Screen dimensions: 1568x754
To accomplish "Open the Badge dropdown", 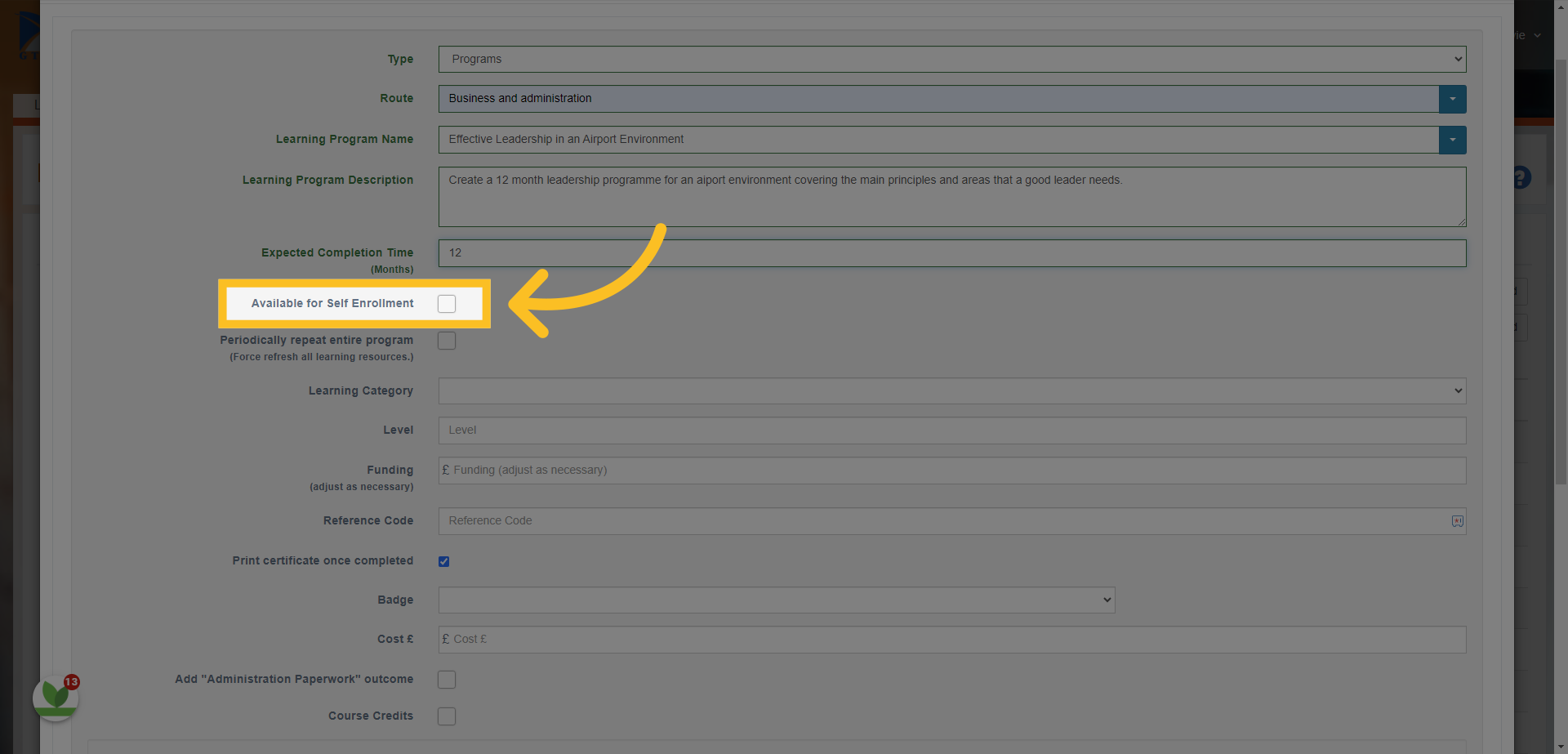I will point(777,600).
